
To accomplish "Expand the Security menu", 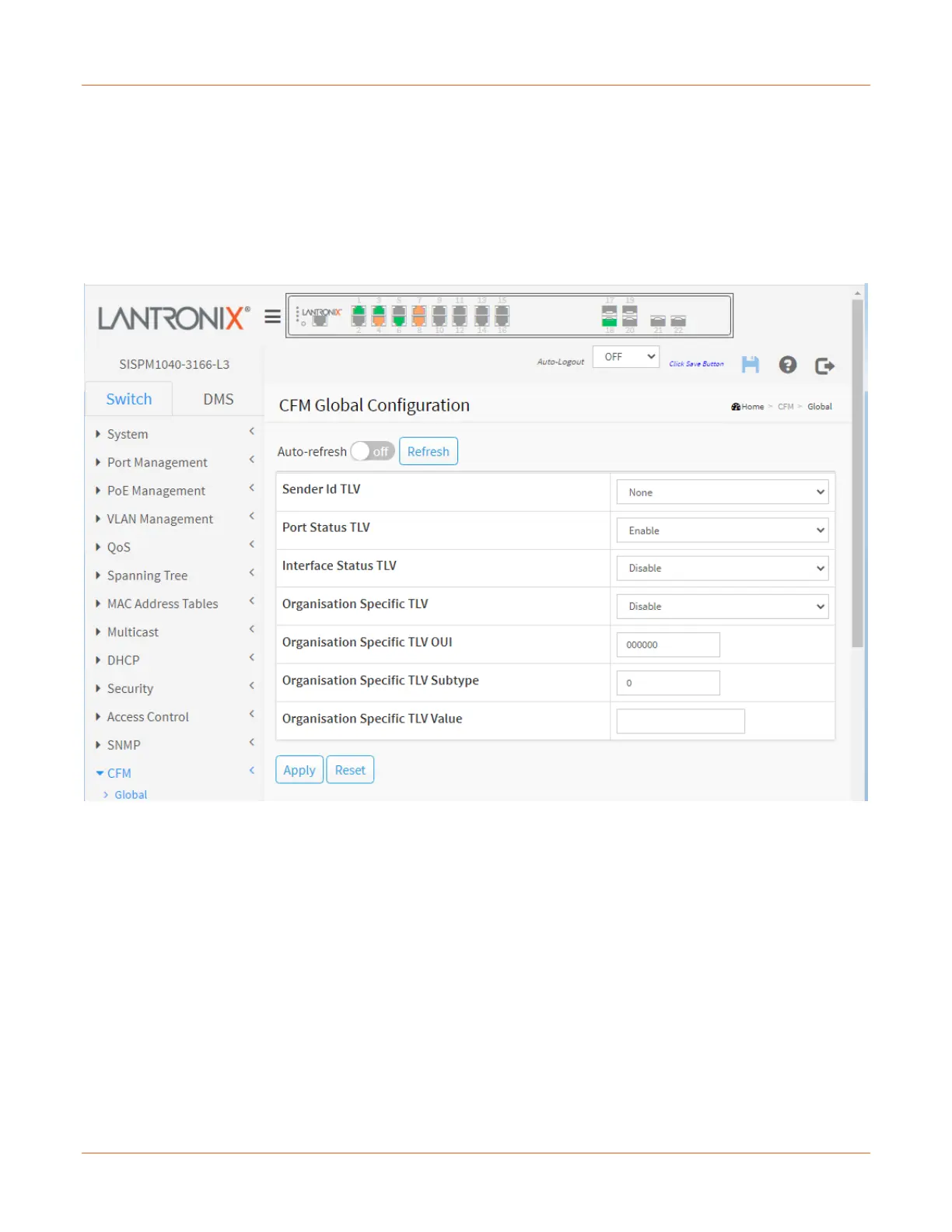I will click(x=175, y=688).
